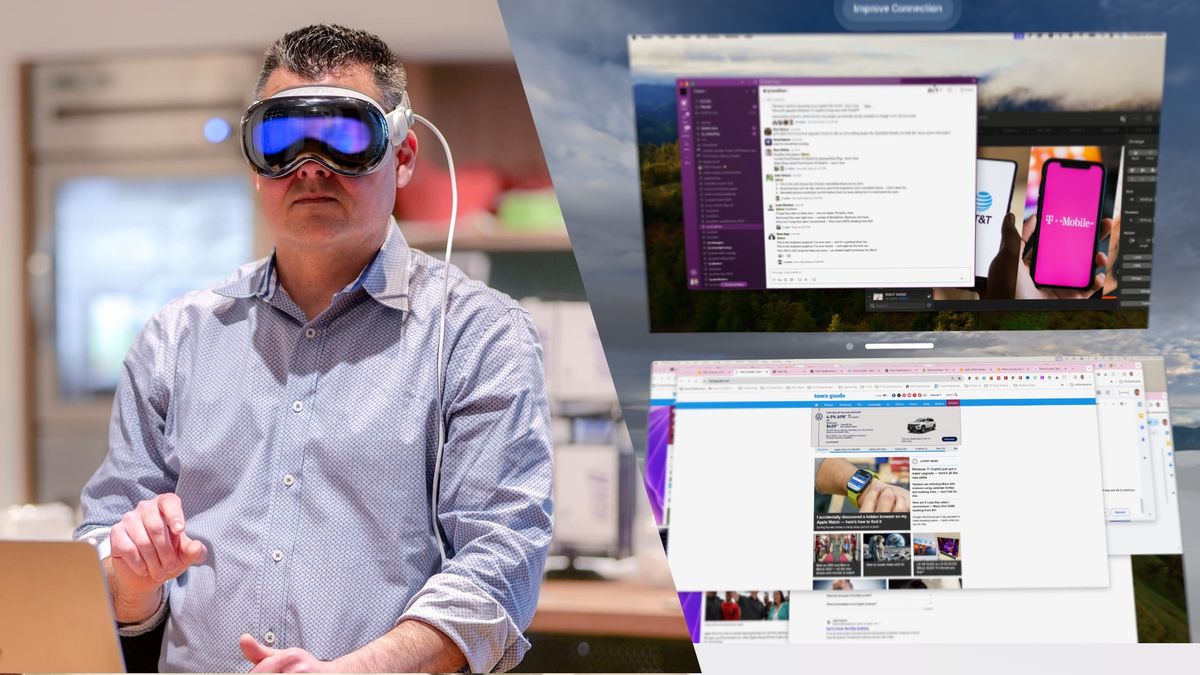Open the Tom's Guide search magnifier icon

[956, 395]
